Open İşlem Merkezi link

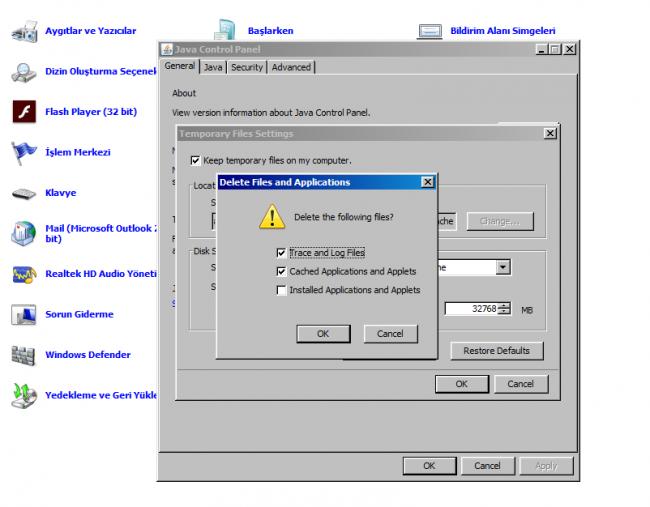tap(78, 153)
